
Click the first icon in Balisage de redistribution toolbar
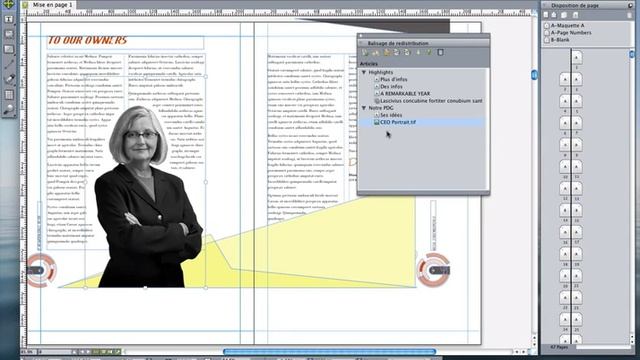tap(365, 53)
